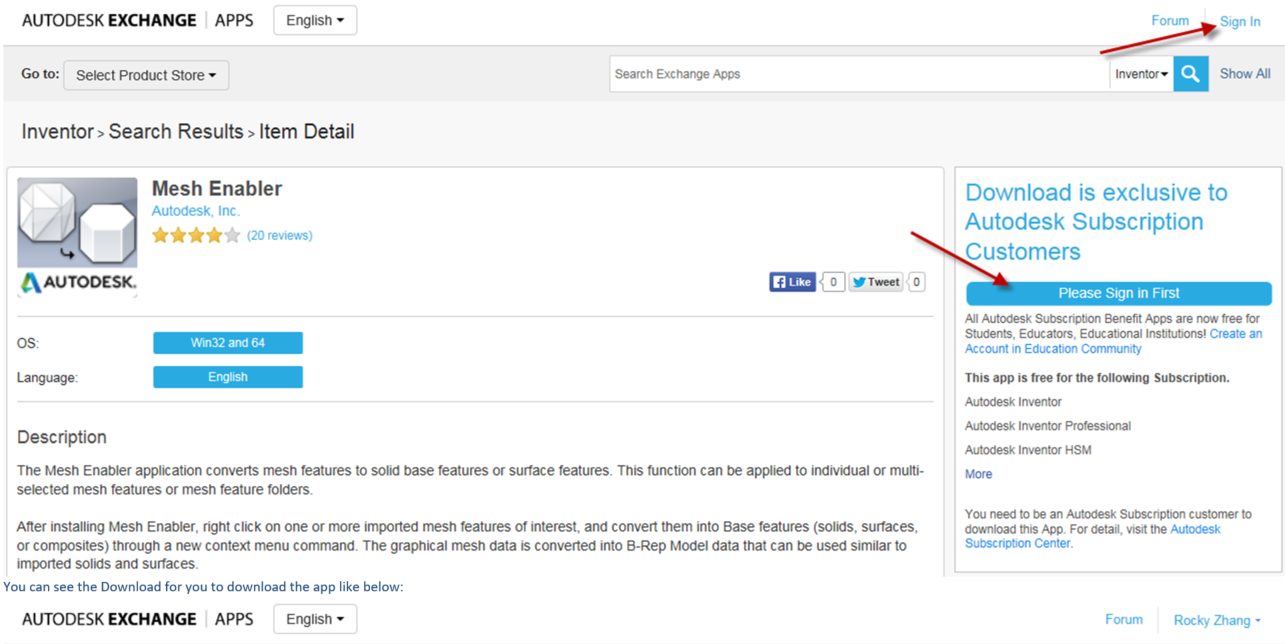Click the Facebook like count box
This screenshot has width=1285, height=644.
click(x=833, y=282)
